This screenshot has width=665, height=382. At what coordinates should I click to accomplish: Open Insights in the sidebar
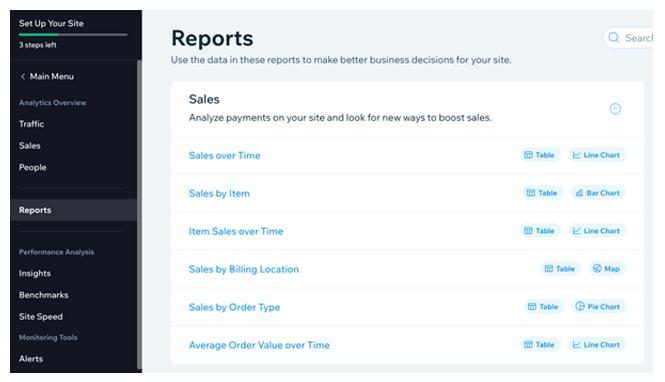(x=35, y=273)
